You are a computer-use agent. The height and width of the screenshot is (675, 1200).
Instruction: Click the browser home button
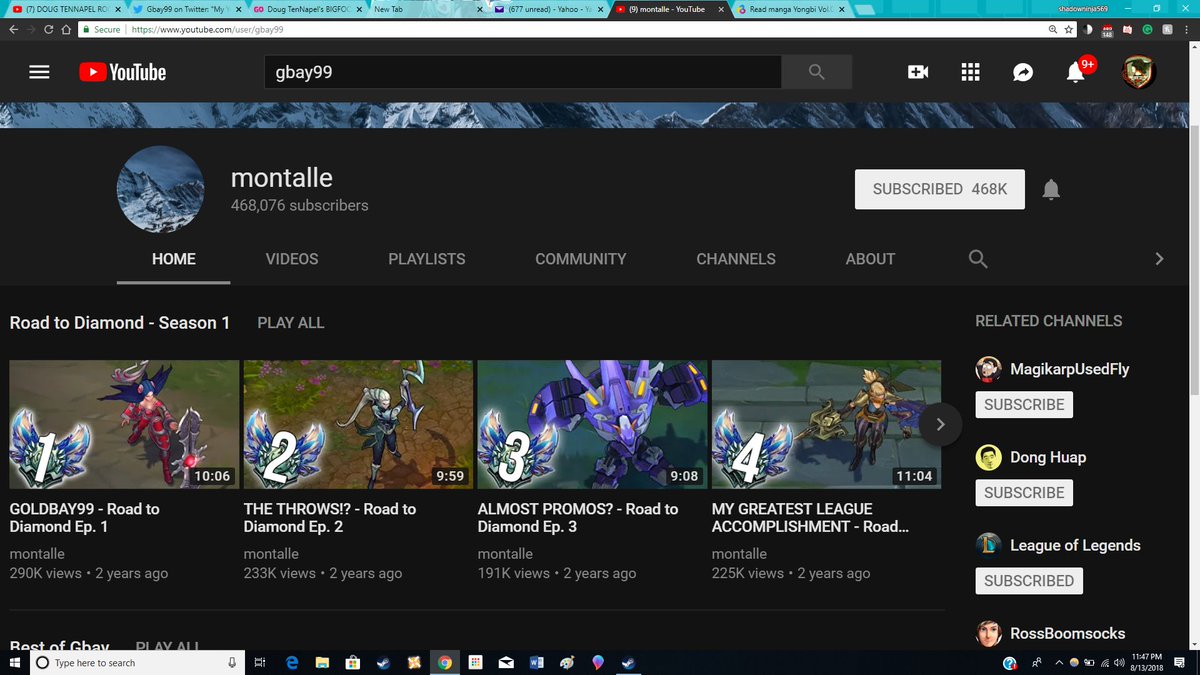[x=66, y=30]
